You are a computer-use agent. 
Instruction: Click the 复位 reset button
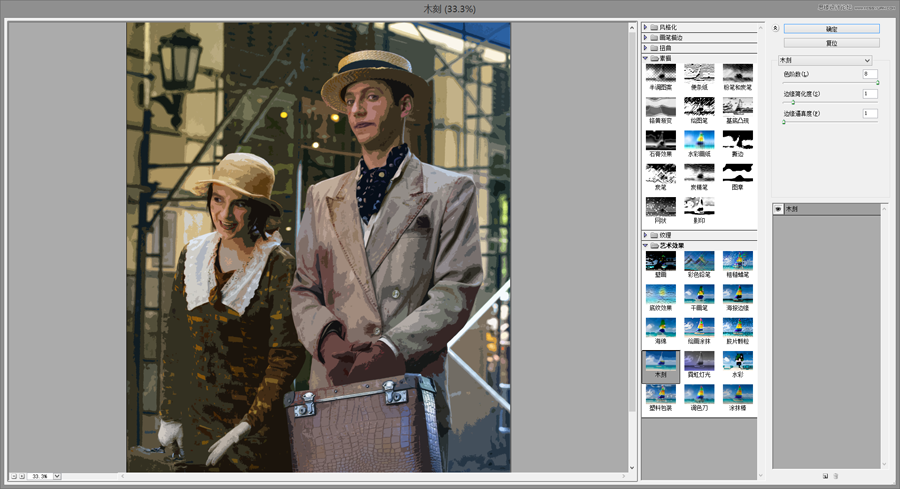(831, 43)
